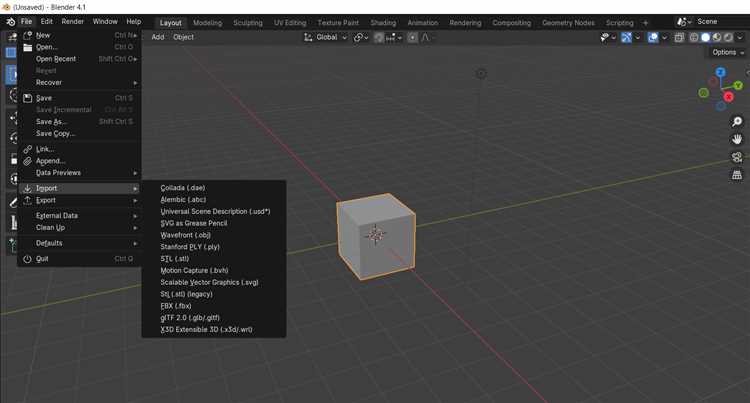Switch to Modeling workspace tab

coord(208,23)
